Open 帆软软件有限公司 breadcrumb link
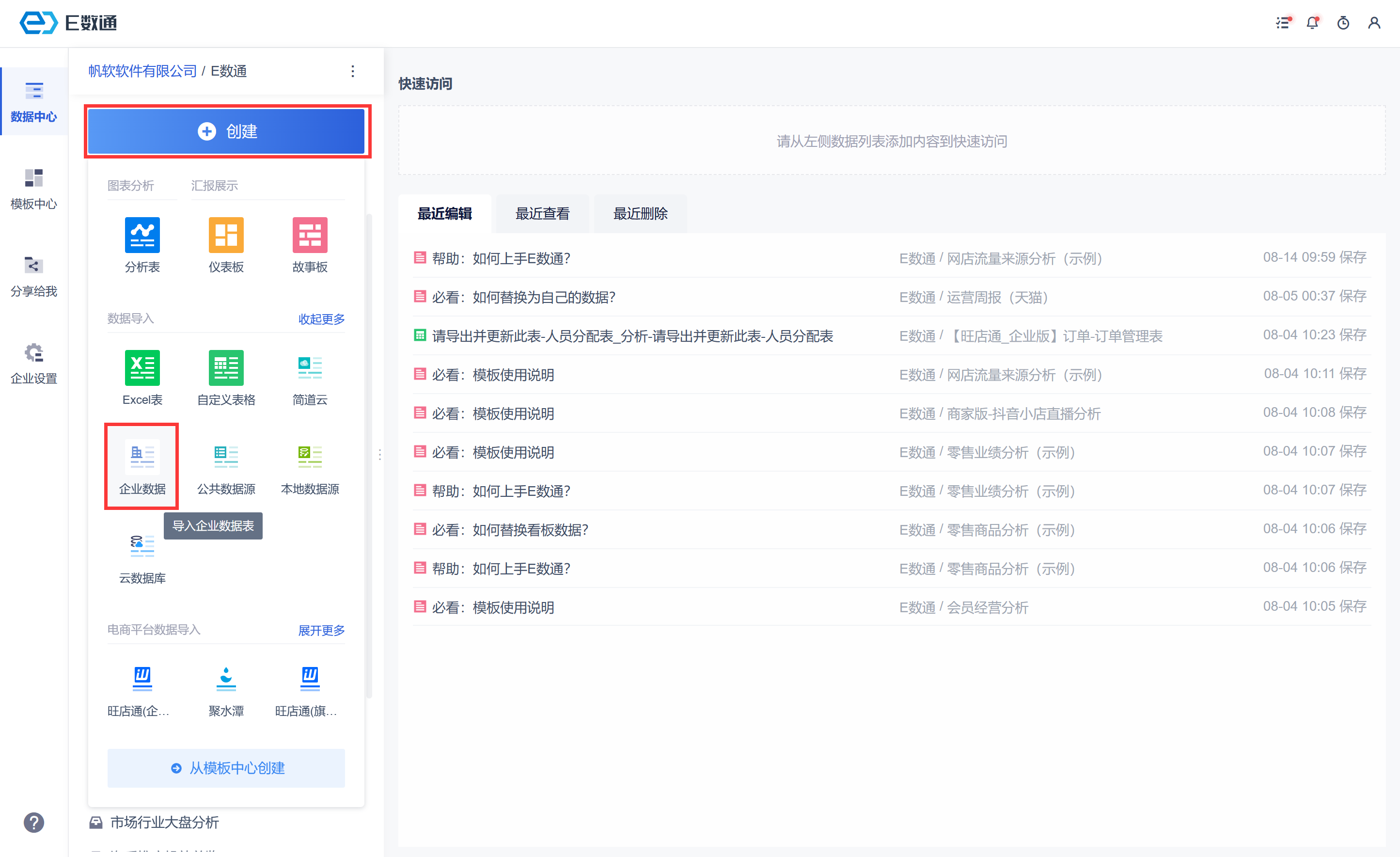The image size is (1400, 857). 142,71
